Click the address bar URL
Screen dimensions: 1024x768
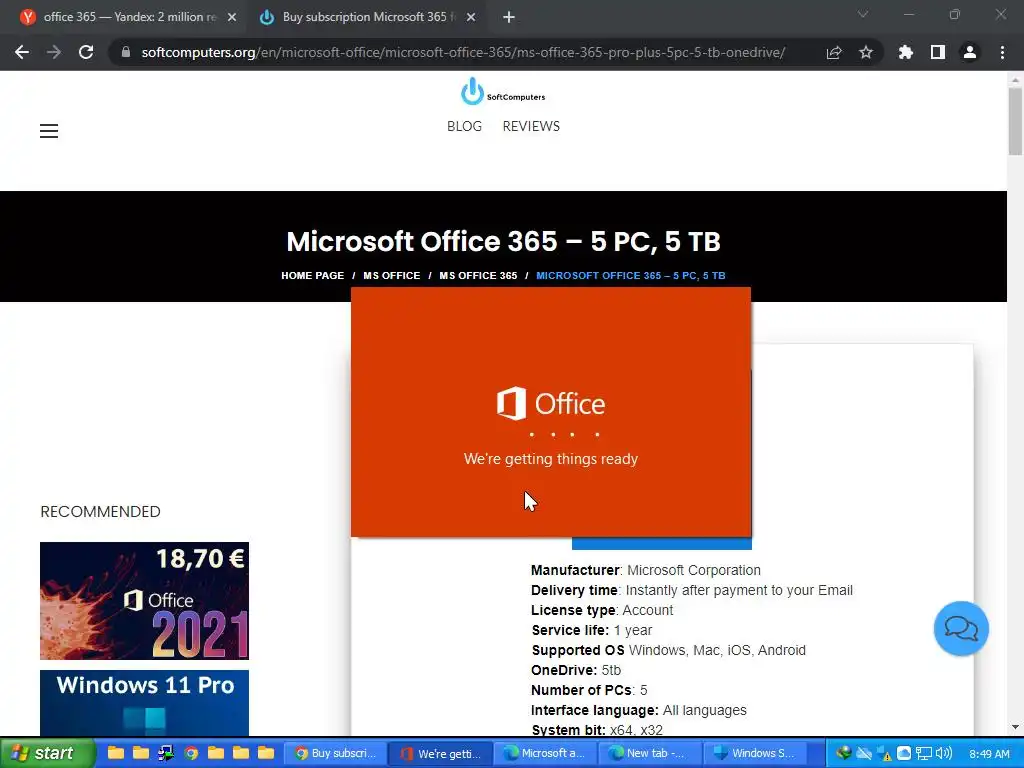click(x=463, y=52)
